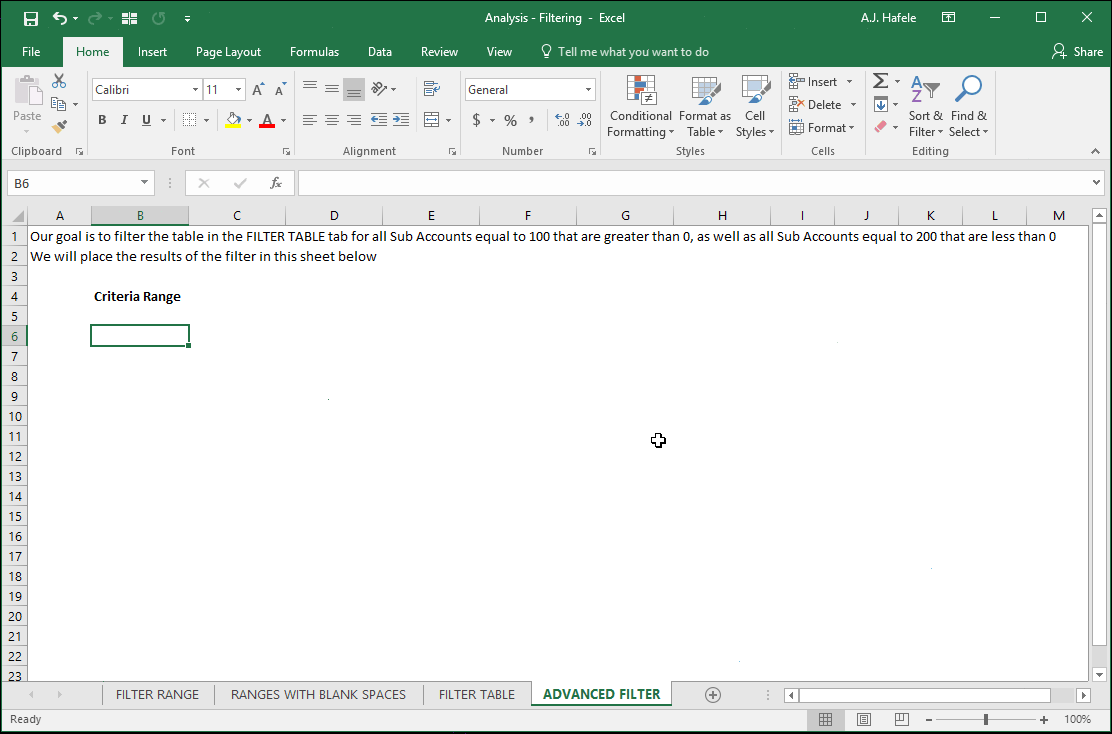Bottom align cell contents

pyautogui.click(x=354, y=90)
